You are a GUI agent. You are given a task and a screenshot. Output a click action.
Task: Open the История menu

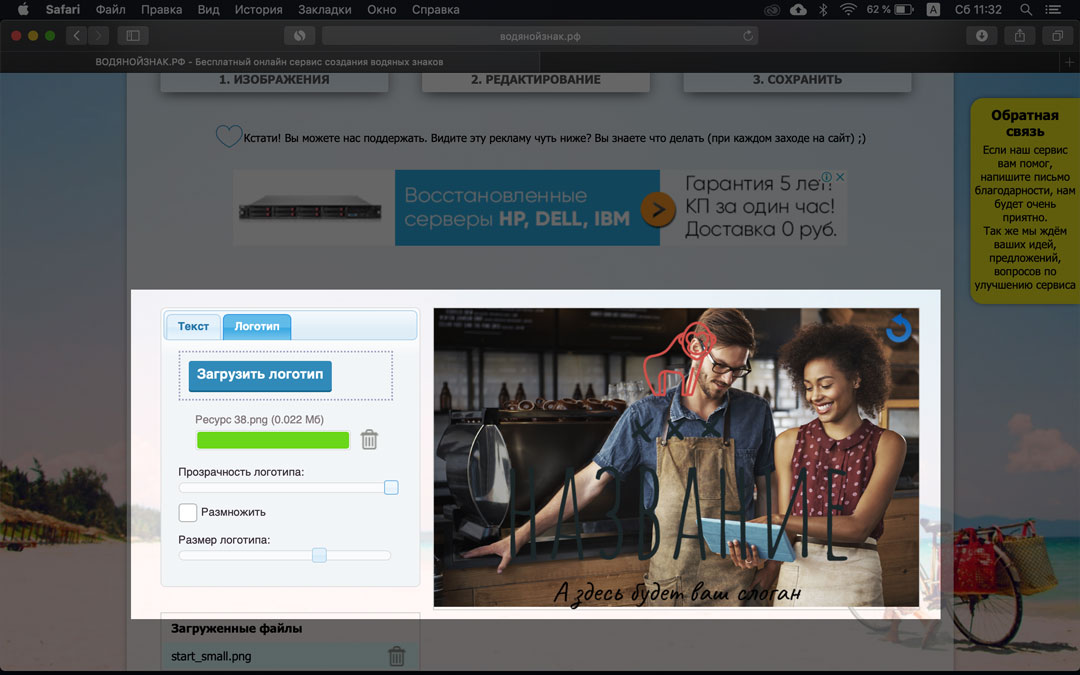click(258, 10)
